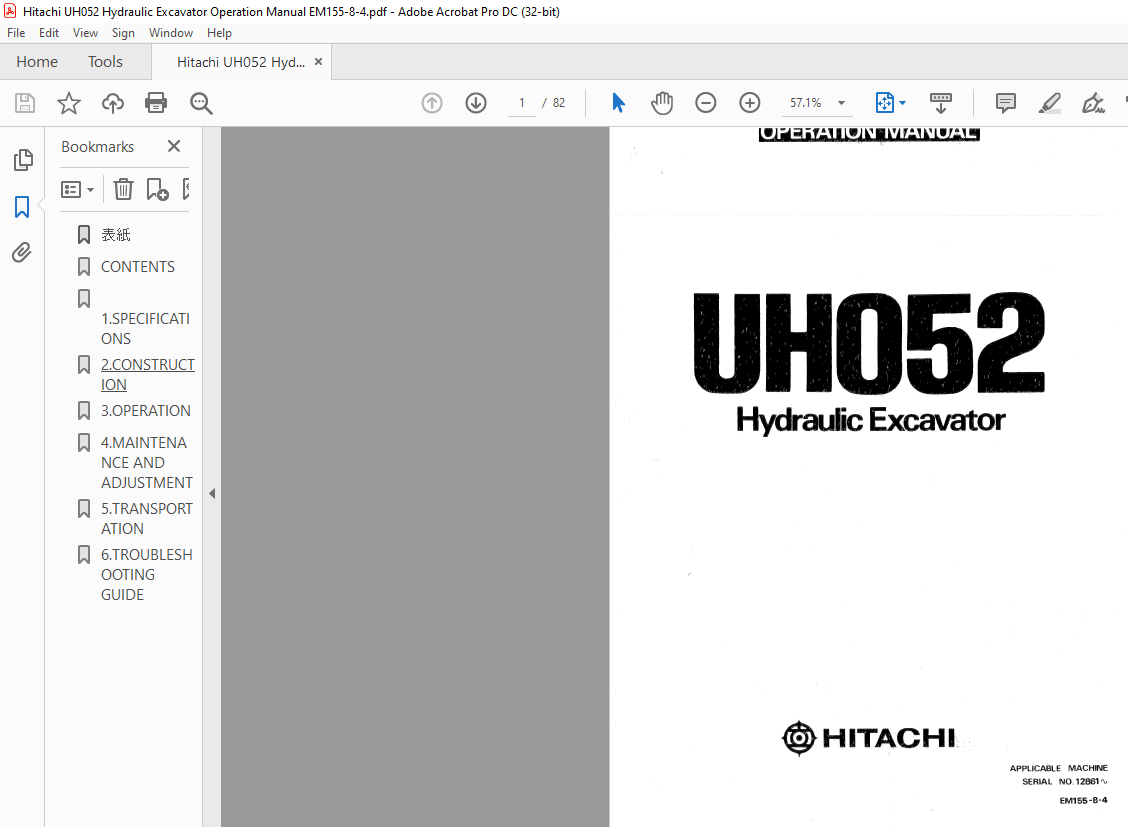This screenshot has width=1128, height=827.
Task: Jump to the 5.TRANSPORTATION bookmark
Action: (x=147, y=518)
